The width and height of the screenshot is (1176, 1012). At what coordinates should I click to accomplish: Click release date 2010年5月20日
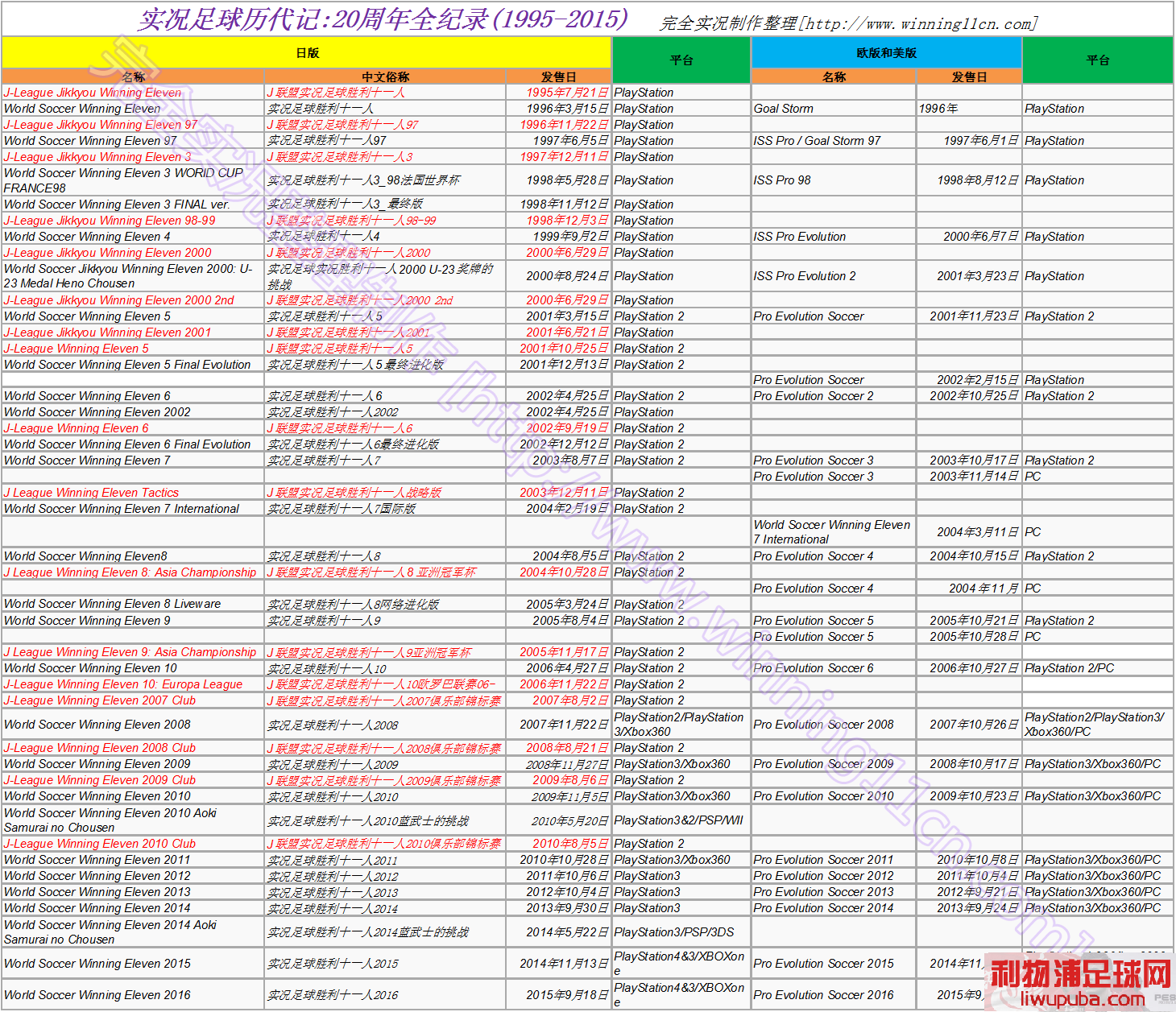click(558, 820)
